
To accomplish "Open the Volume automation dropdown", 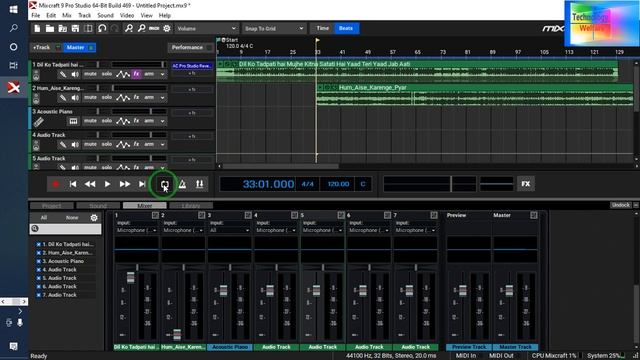I will (206, 29).
